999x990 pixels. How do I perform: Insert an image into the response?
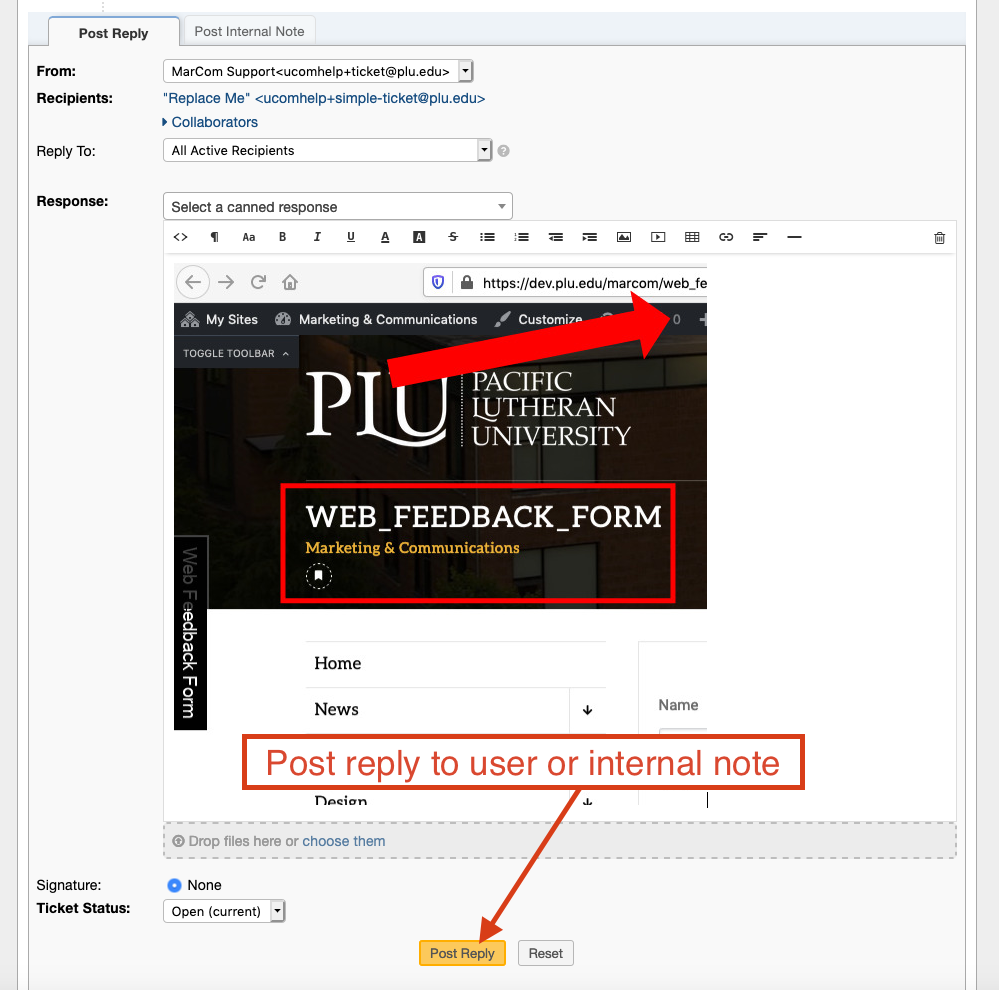pos(624,237)
